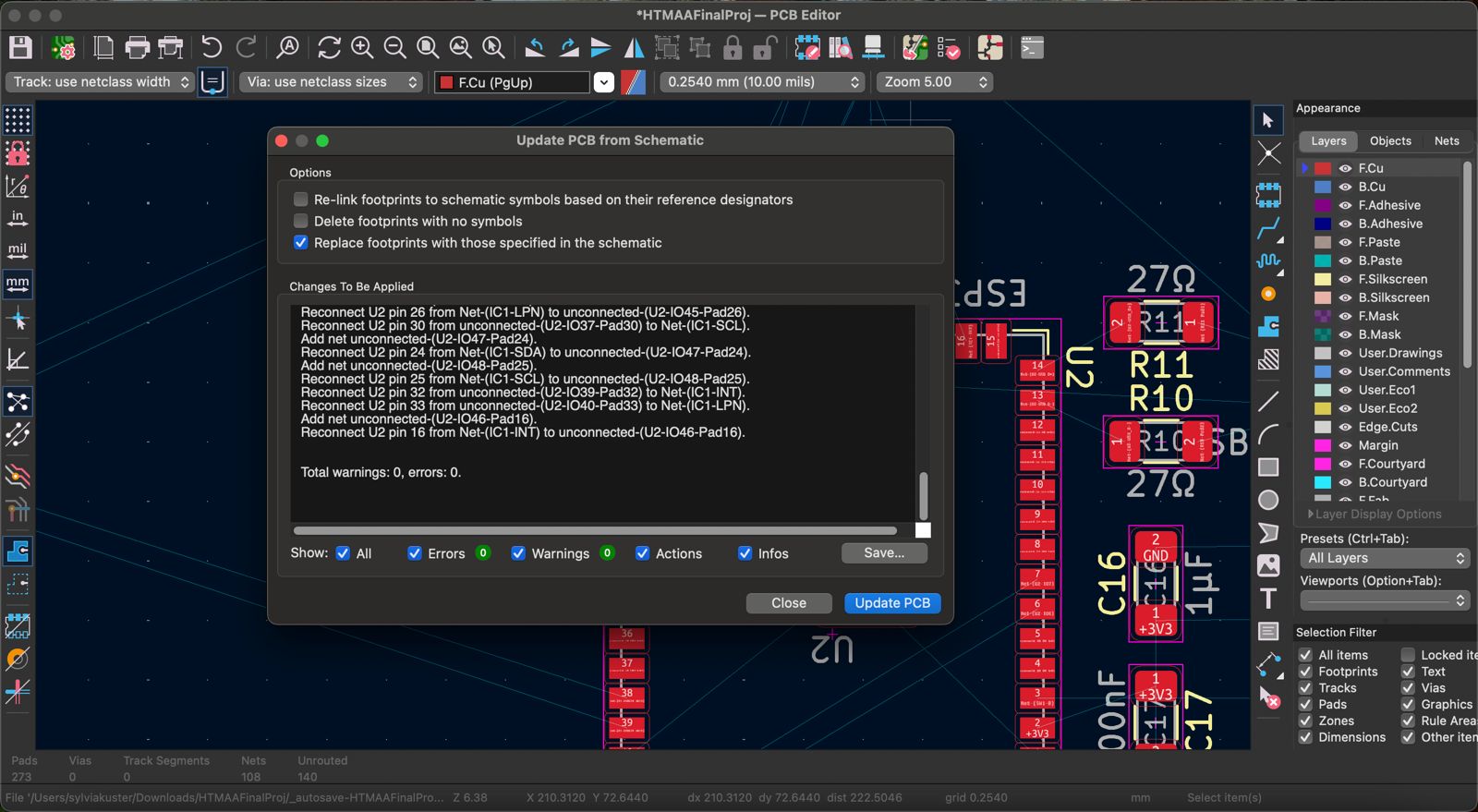The width and height of the screenshot is (1478, 812).
Task: Check Re-link footprints to schematic symbols option
Action: (300, 200)
